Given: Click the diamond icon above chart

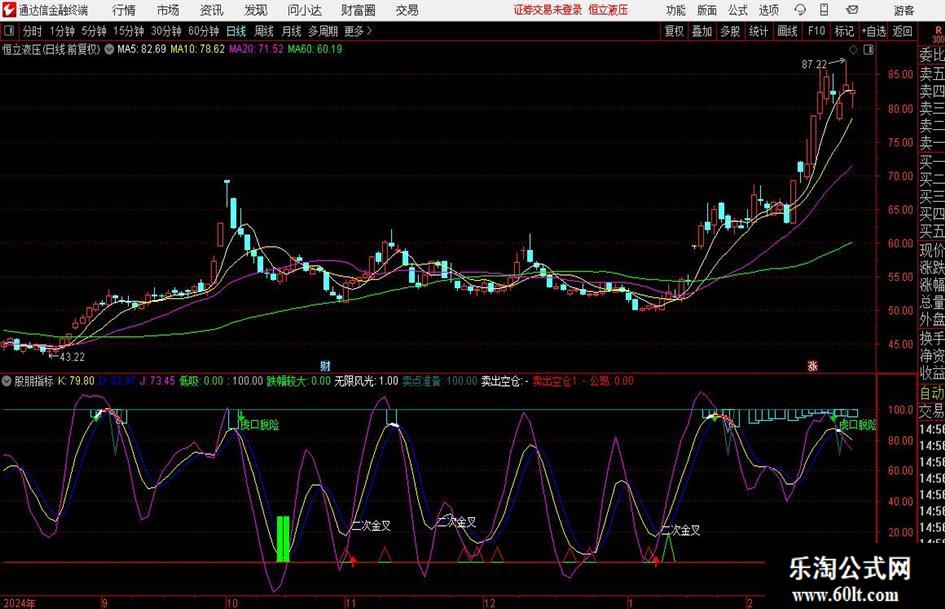Looking at the screenshot, I should (x=853, y=49).
